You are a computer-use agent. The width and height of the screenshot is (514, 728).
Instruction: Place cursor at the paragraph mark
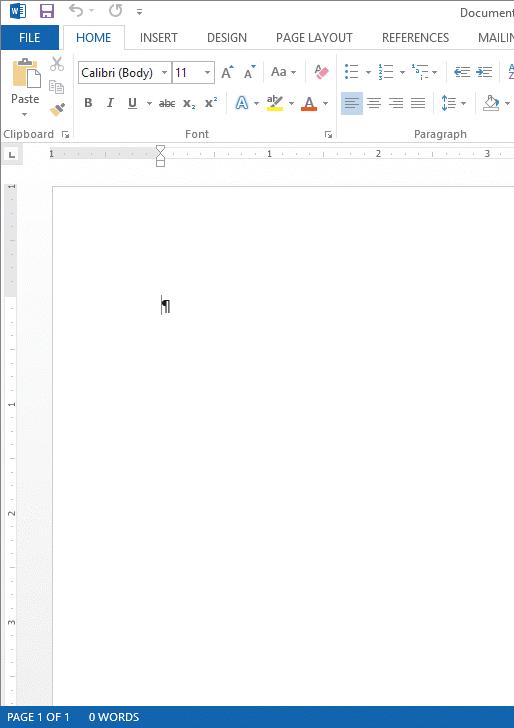pos(166,306)
